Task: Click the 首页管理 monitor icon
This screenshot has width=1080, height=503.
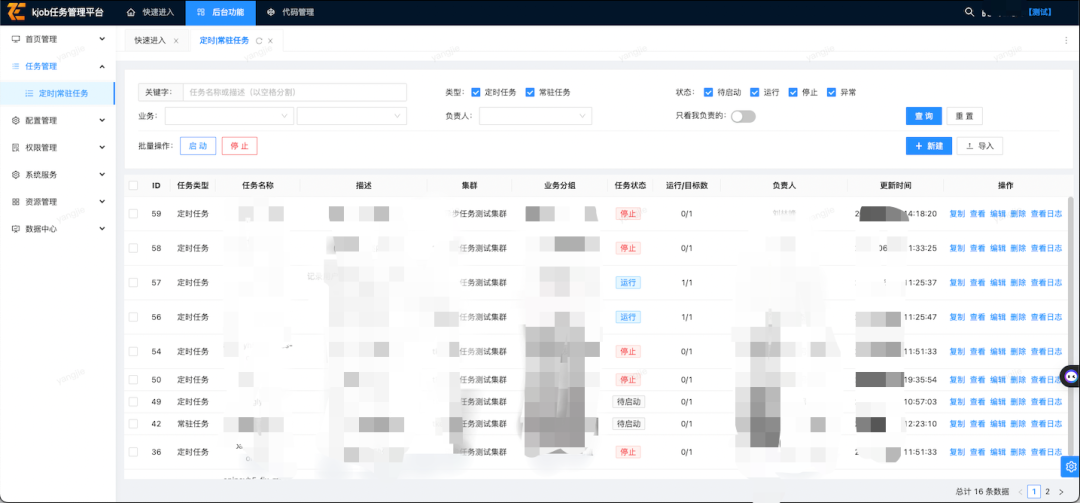Action: pyautogui.click(x=16, y=39)
